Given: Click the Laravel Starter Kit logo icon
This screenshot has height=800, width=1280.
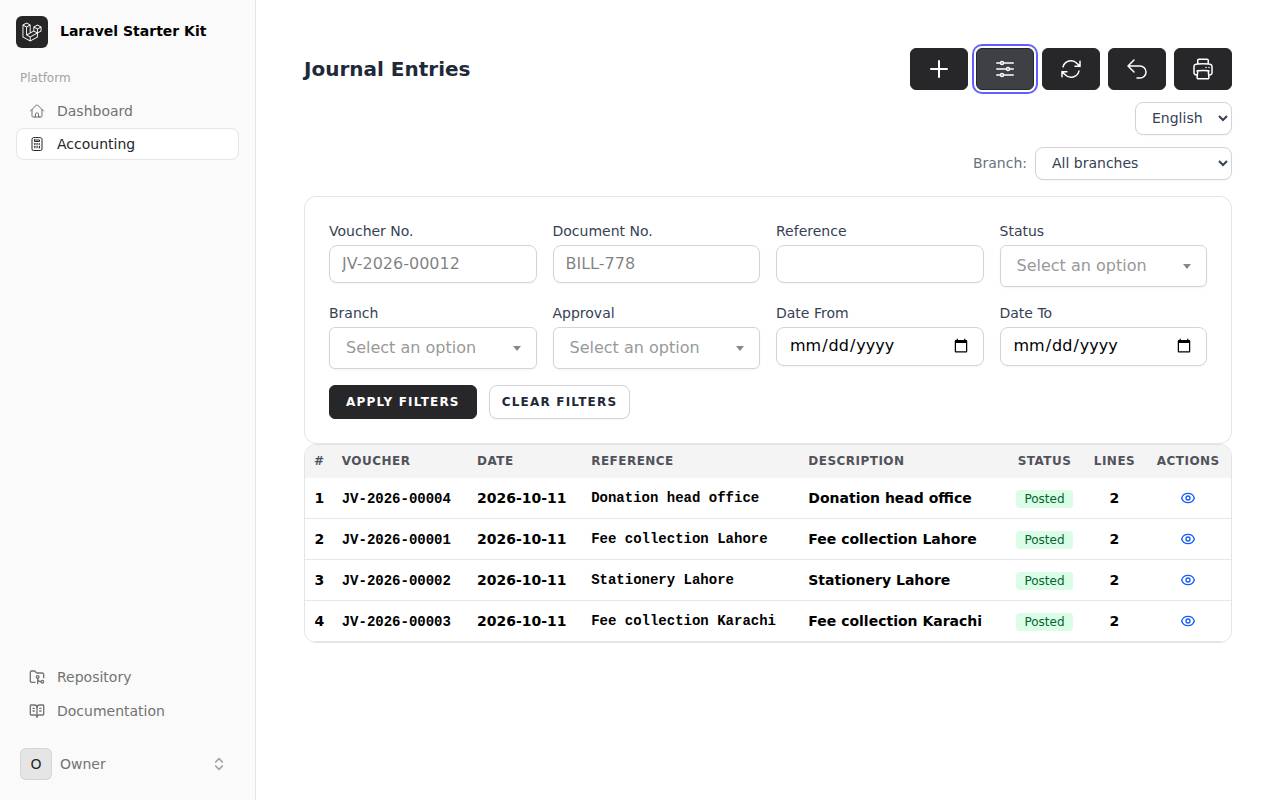Looking at the screenshot, I should pyautogui.click(x=32, y=31).
